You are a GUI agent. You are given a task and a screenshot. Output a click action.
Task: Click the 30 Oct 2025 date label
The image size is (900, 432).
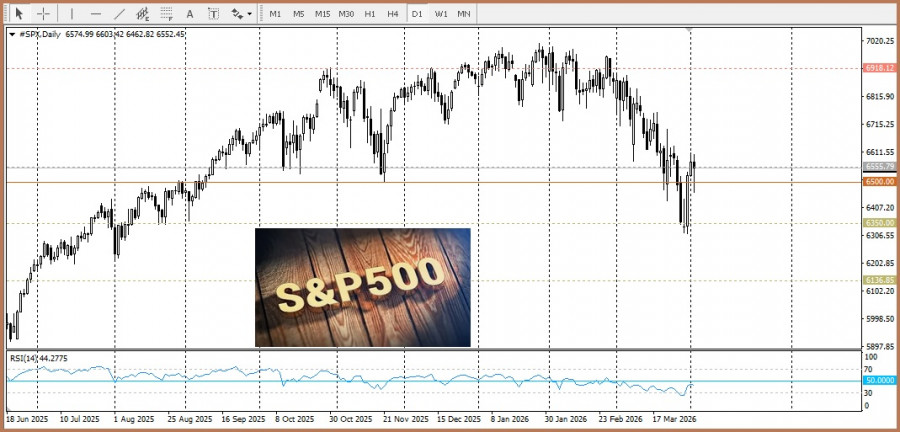(351, 419)
